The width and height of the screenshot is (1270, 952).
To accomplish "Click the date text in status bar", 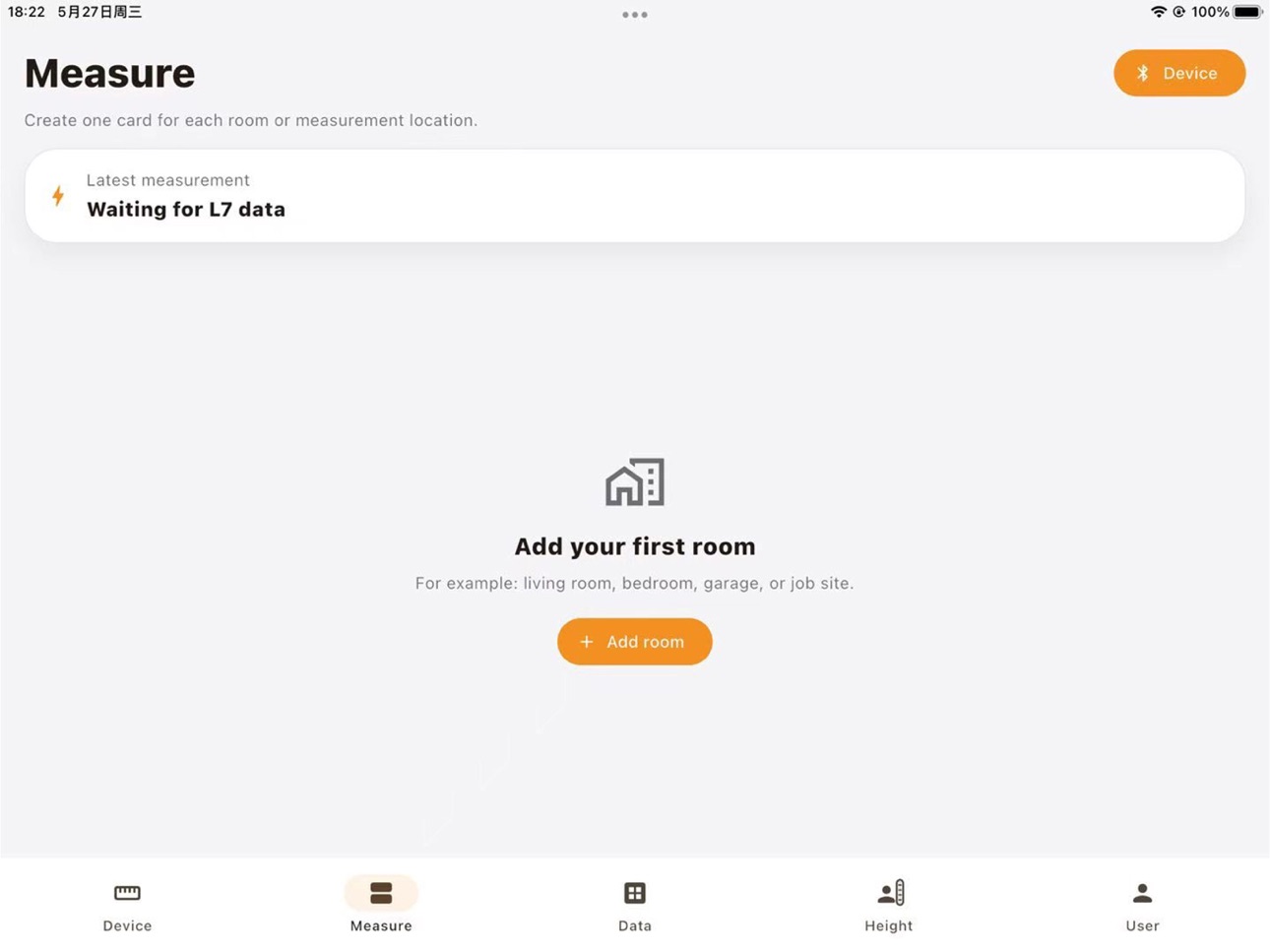I will tap(99, 12).
